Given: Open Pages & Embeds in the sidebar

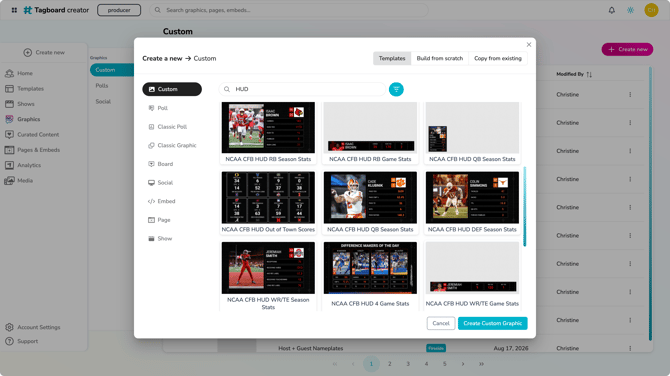Looking at the screenshot, I should point(32,150).
